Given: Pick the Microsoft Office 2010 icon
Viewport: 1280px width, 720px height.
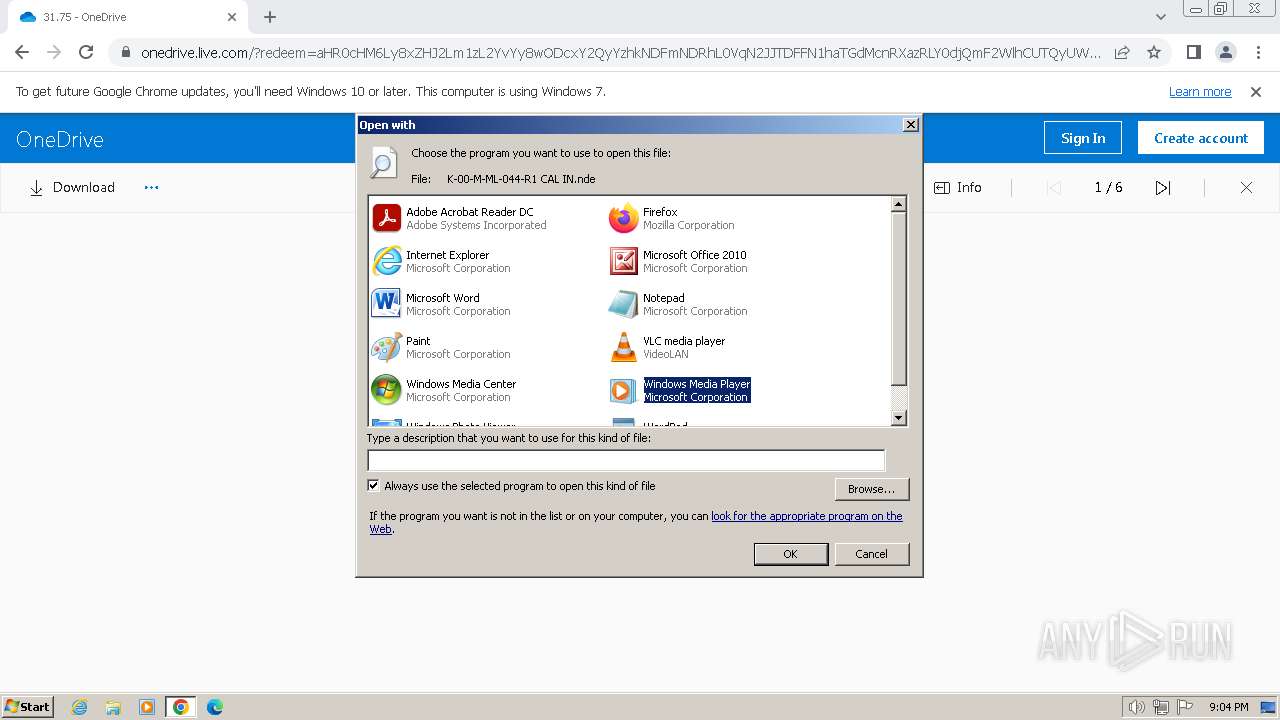Looking at the screenshot, I should tap(623, 261).
